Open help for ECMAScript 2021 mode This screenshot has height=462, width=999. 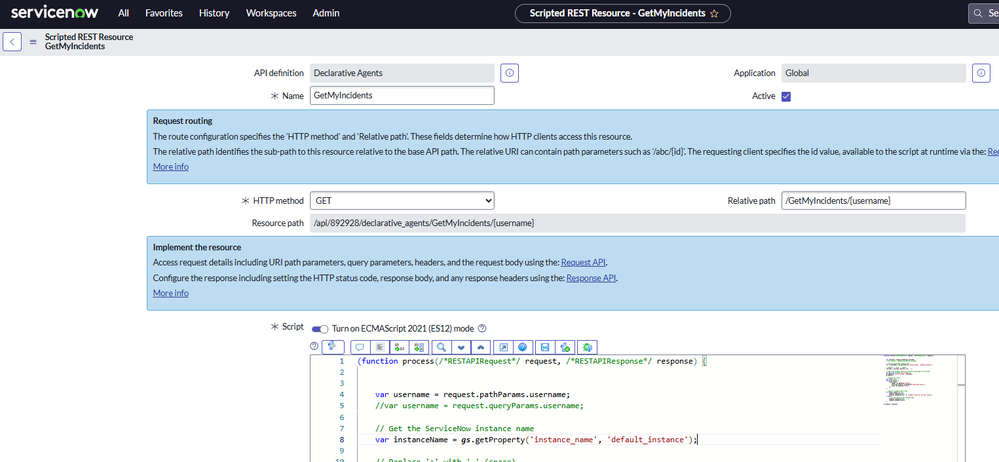(x=482, y=329)
